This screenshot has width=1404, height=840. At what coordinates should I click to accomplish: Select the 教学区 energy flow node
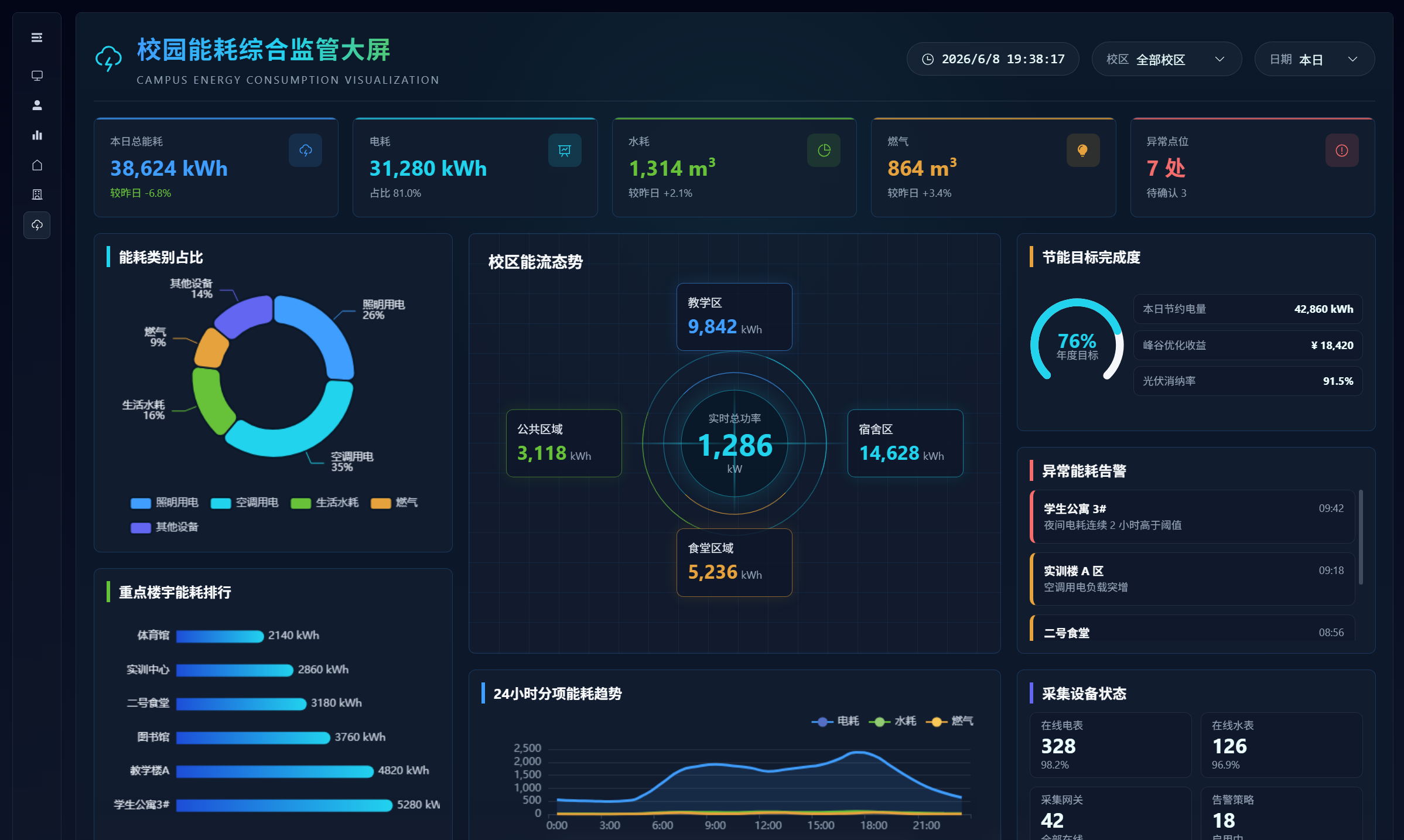[734, 317]
